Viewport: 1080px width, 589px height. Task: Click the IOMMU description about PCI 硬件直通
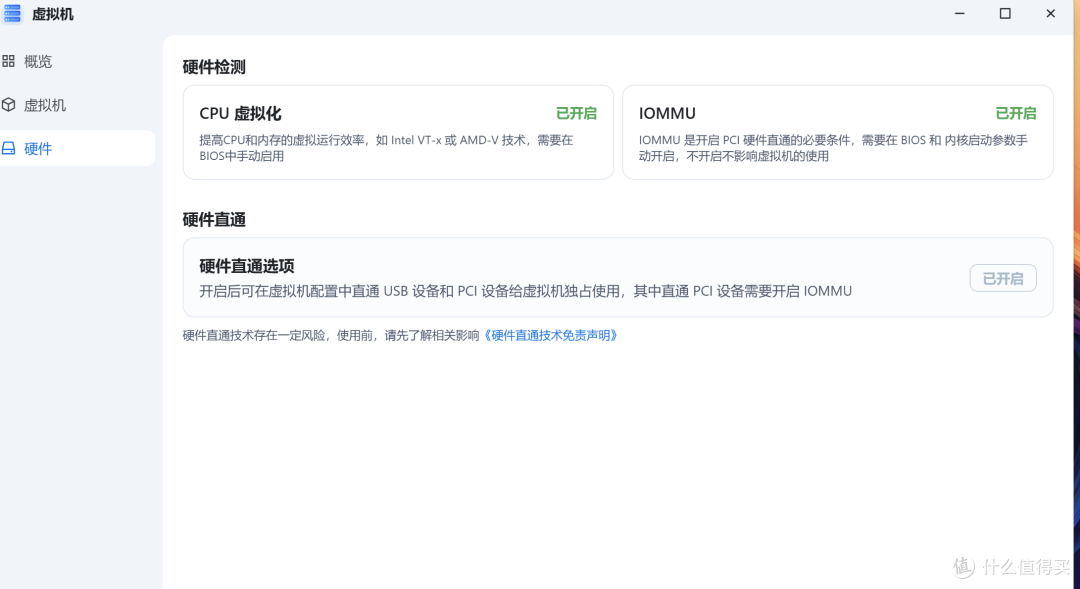(x=833, y=148)
